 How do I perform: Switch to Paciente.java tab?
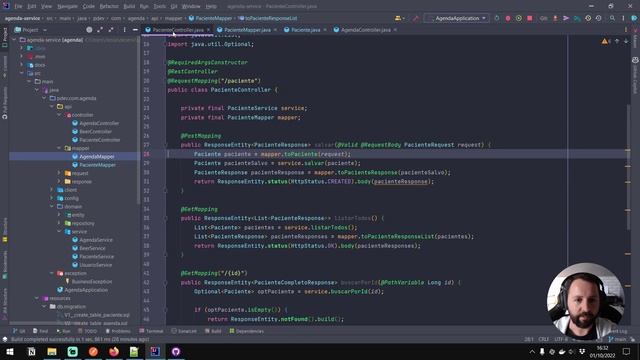(x=305, y=30)
